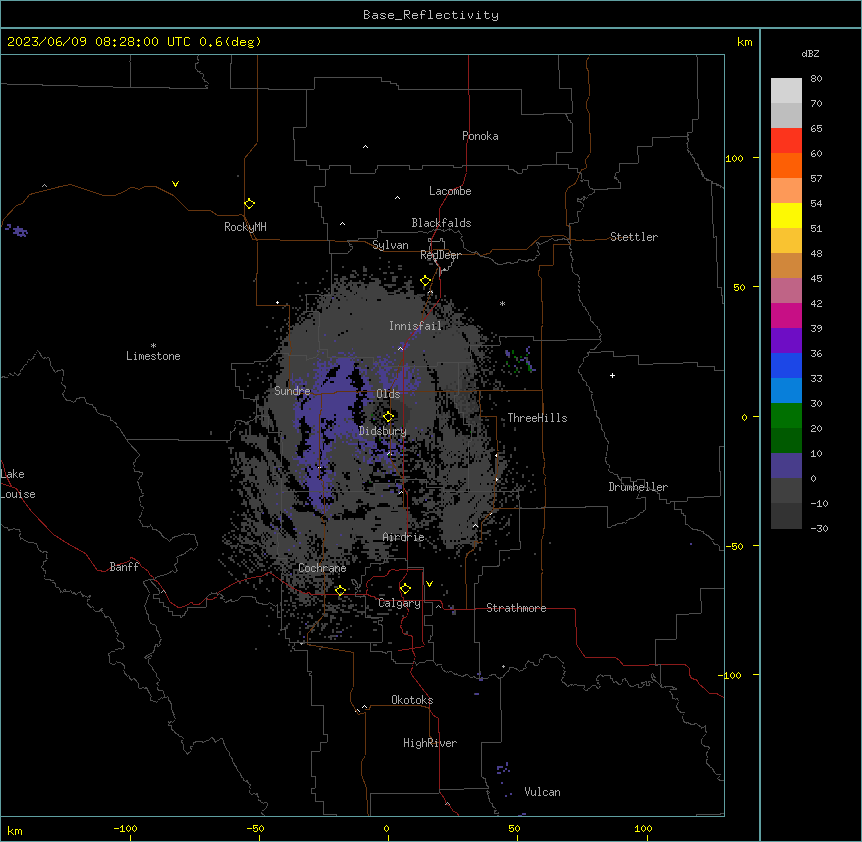Click the Sundre town label
The height and width of the screenshot is (842, 862).
click(292, 391)
